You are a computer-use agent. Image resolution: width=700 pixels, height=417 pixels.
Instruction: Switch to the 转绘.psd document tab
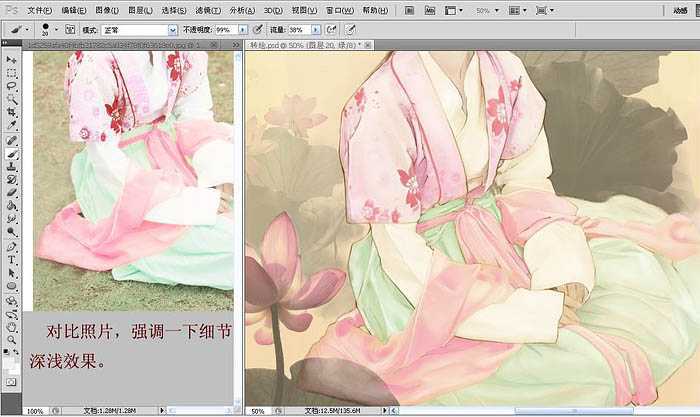(x=309, y=45)
